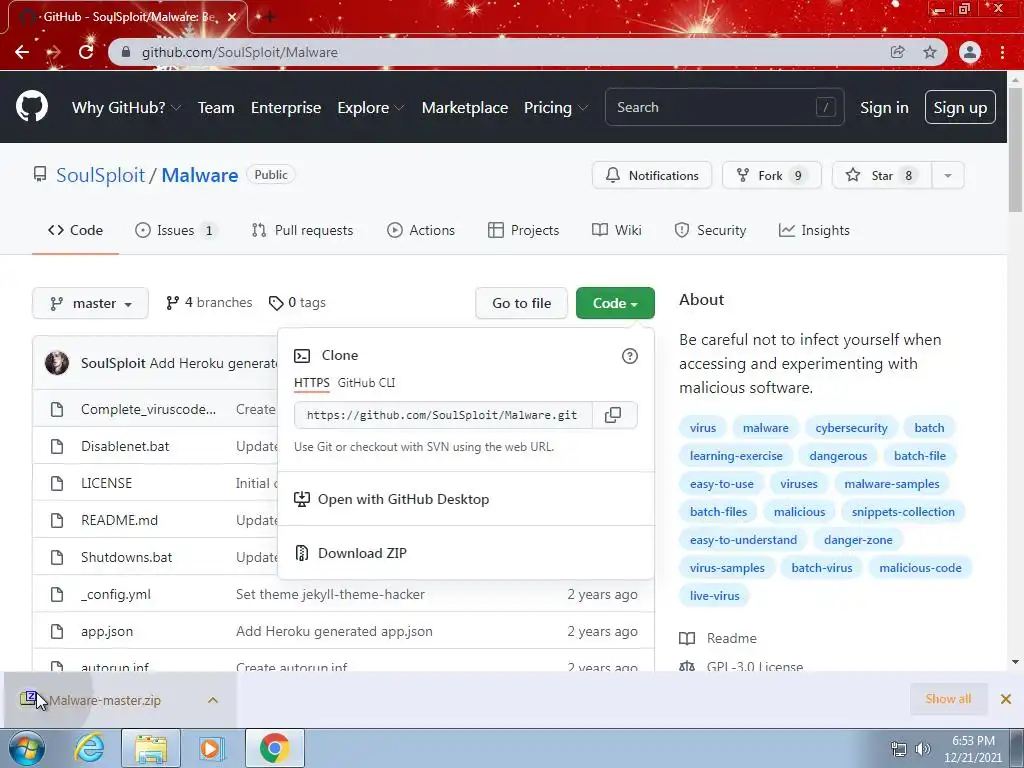
Task: Click the GitHub octocat logo
Action: (x=31, y=107)
